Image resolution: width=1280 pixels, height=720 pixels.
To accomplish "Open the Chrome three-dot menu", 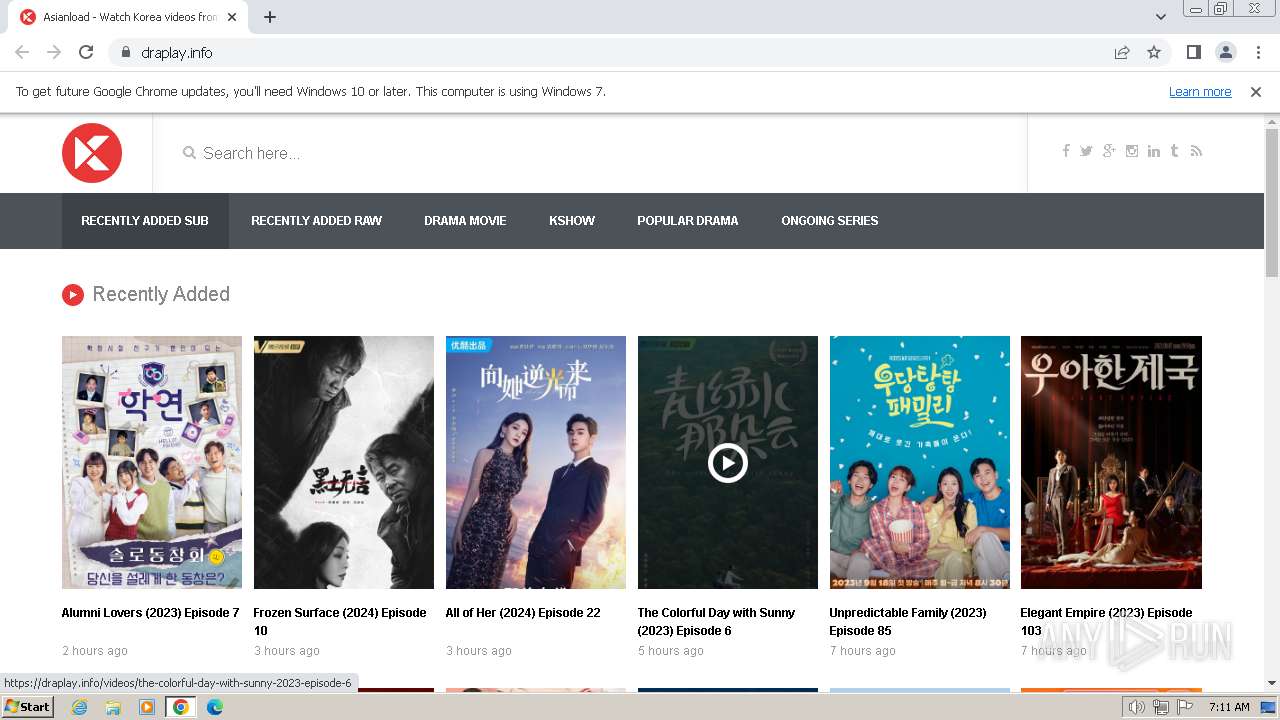I will [1258, 52].
